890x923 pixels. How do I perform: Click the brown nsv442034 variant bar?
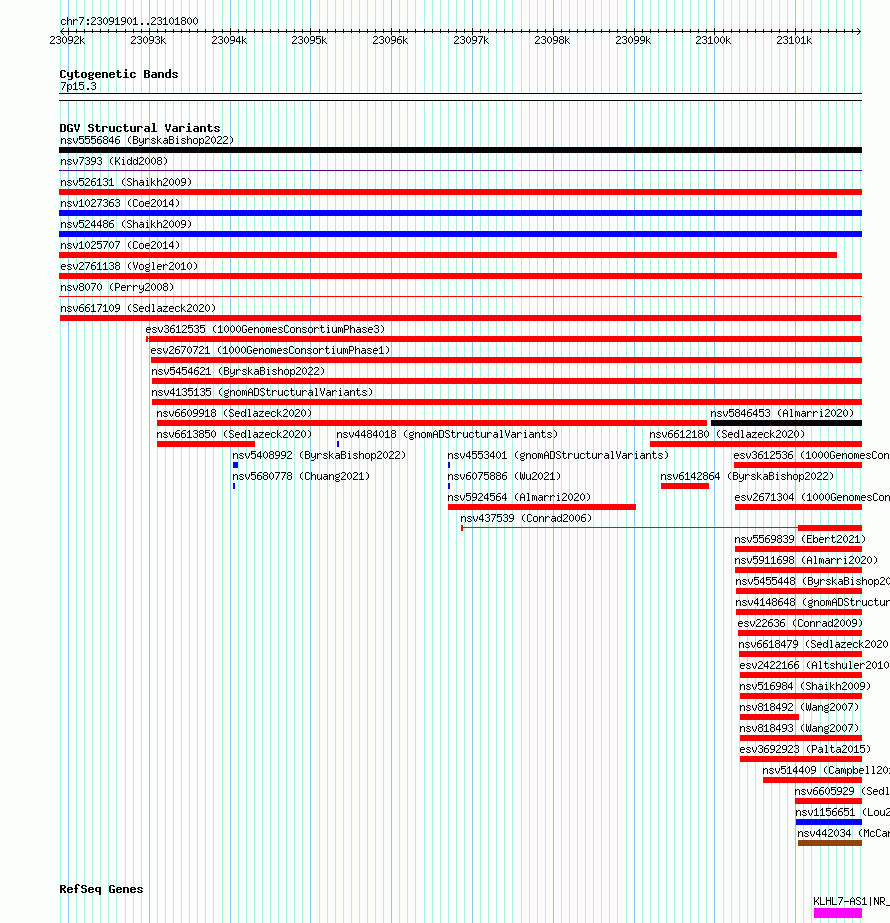pos(830,844)
